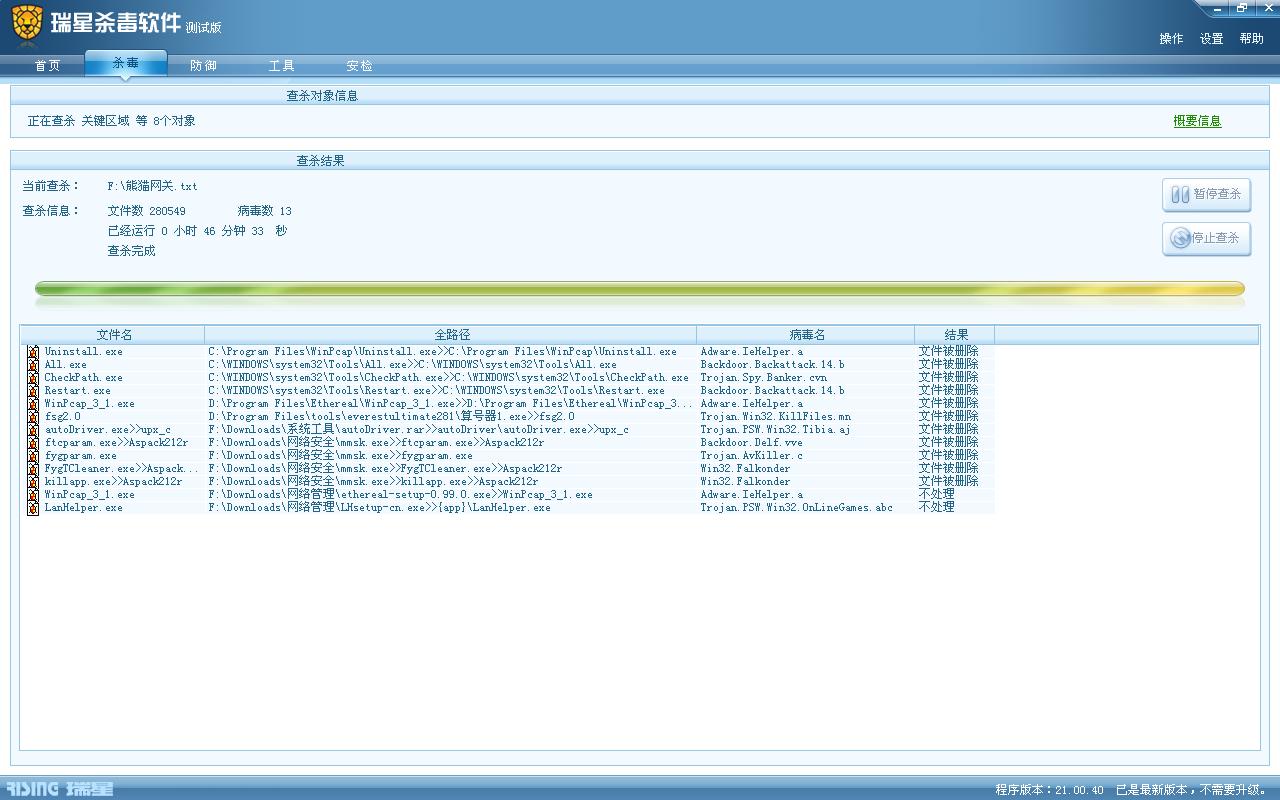Click the scan progress bar
The width and height of the screenshot is (1280, 800).
pyautogui.click(x=640, y=289)
